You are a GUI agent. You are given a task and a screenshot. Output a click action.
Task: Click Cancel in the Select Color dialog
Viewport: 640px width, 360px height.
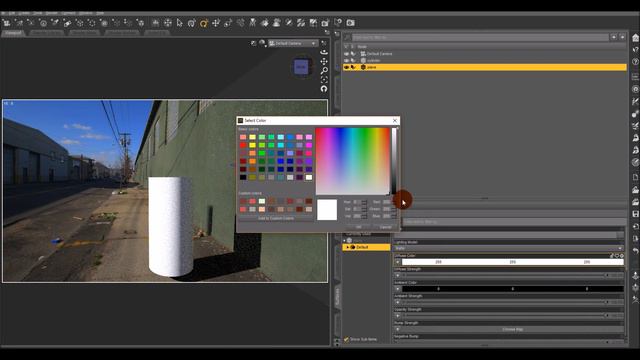[385, 227]
